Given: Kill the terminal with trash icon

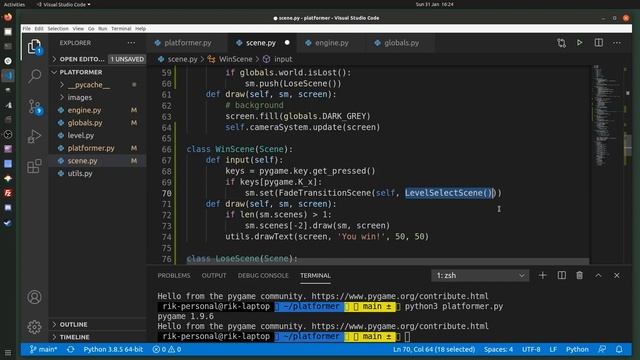Looking at the screenshot, I should [580, 276].
